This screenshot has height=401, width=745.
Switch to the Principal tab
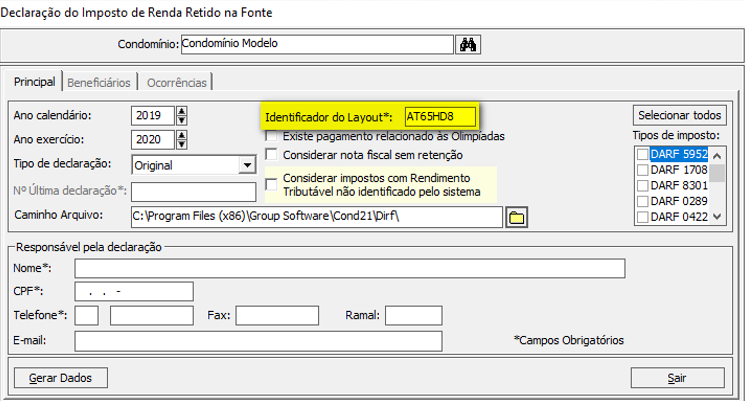pyautogui.click(x=34, y=82)
